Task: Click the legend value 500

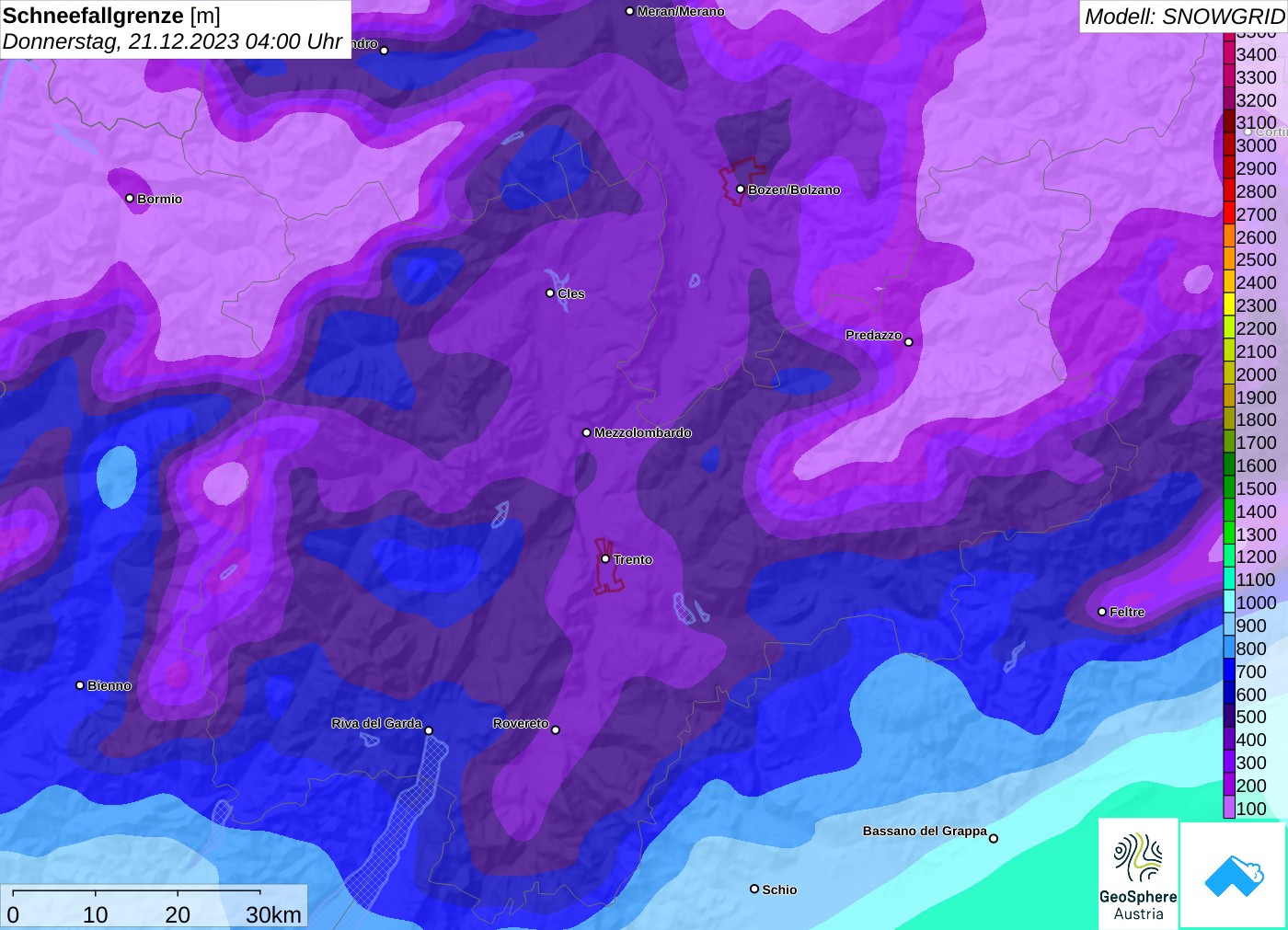Action: tap(1251, 717)
